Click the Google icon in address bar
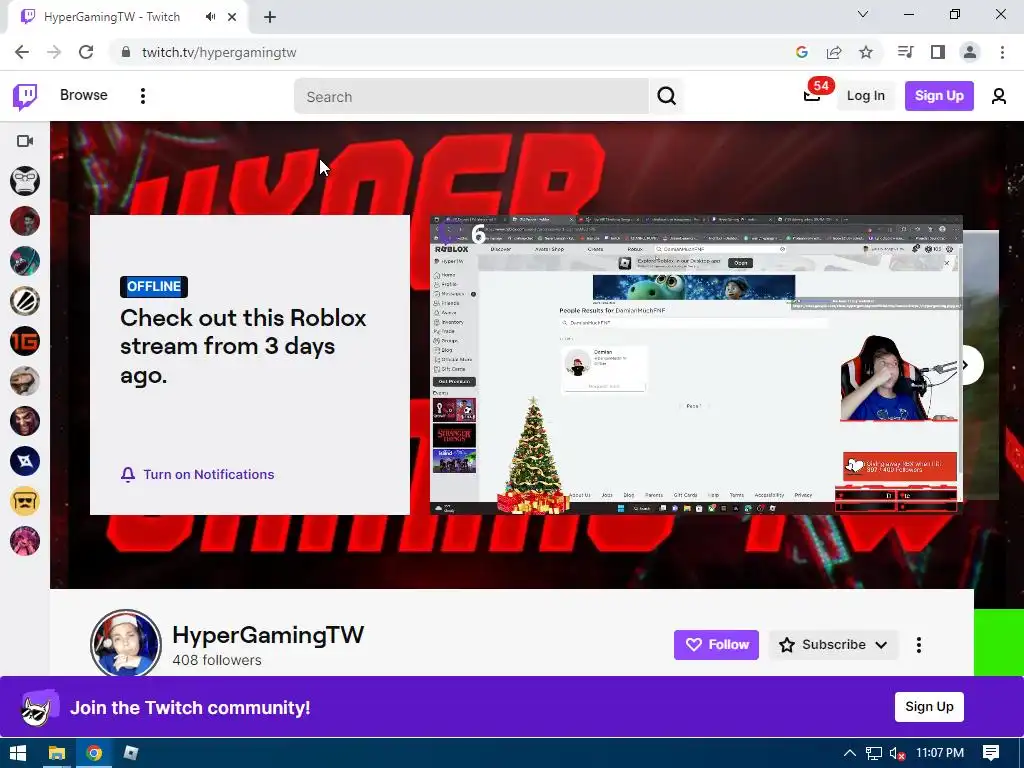Viewport: 1024px width, 768px height. tap(801, 52)
